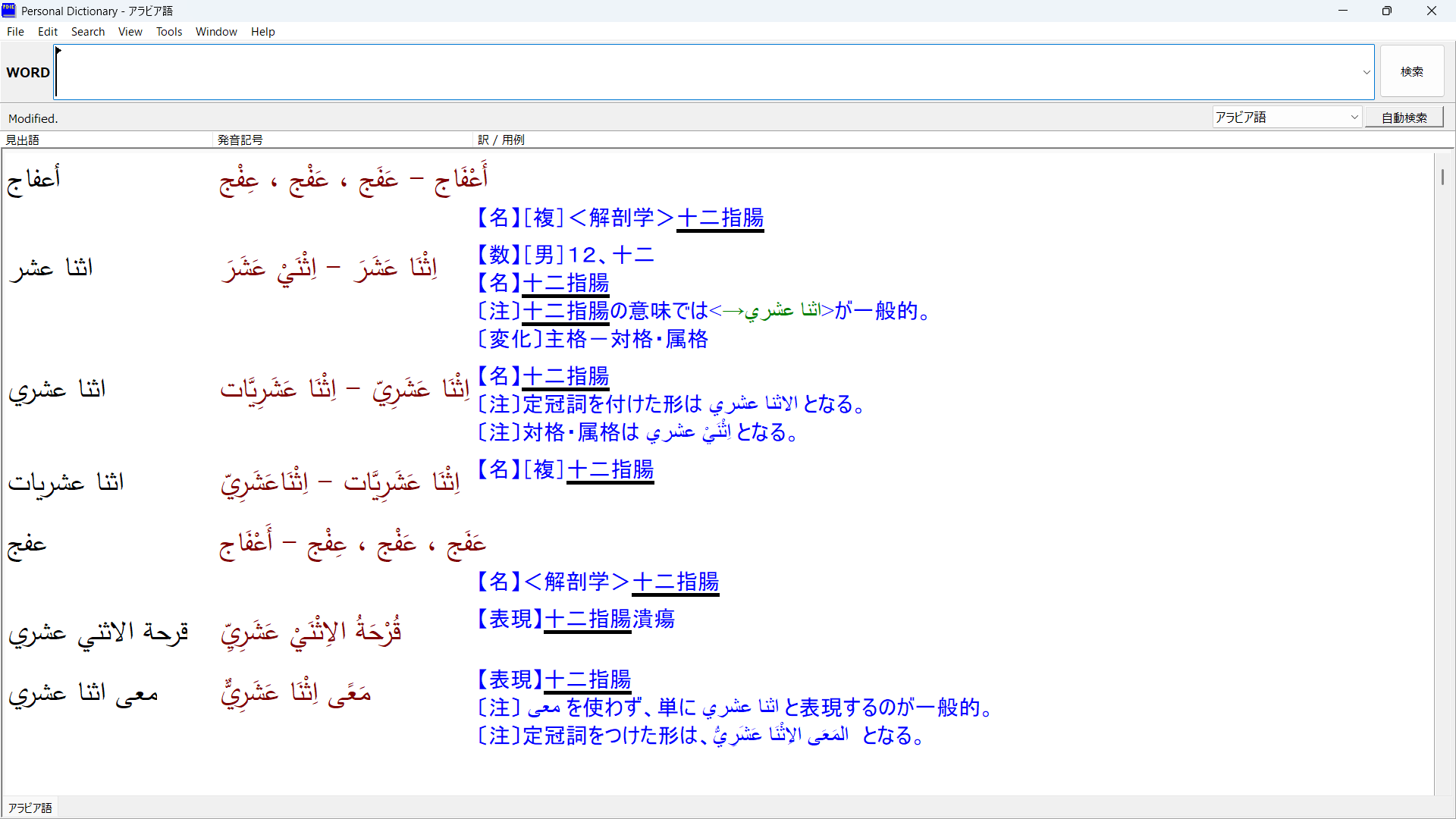Open the Edit menu
The width and height of the screenshot is (1456, 819).
tap(48, 32)
